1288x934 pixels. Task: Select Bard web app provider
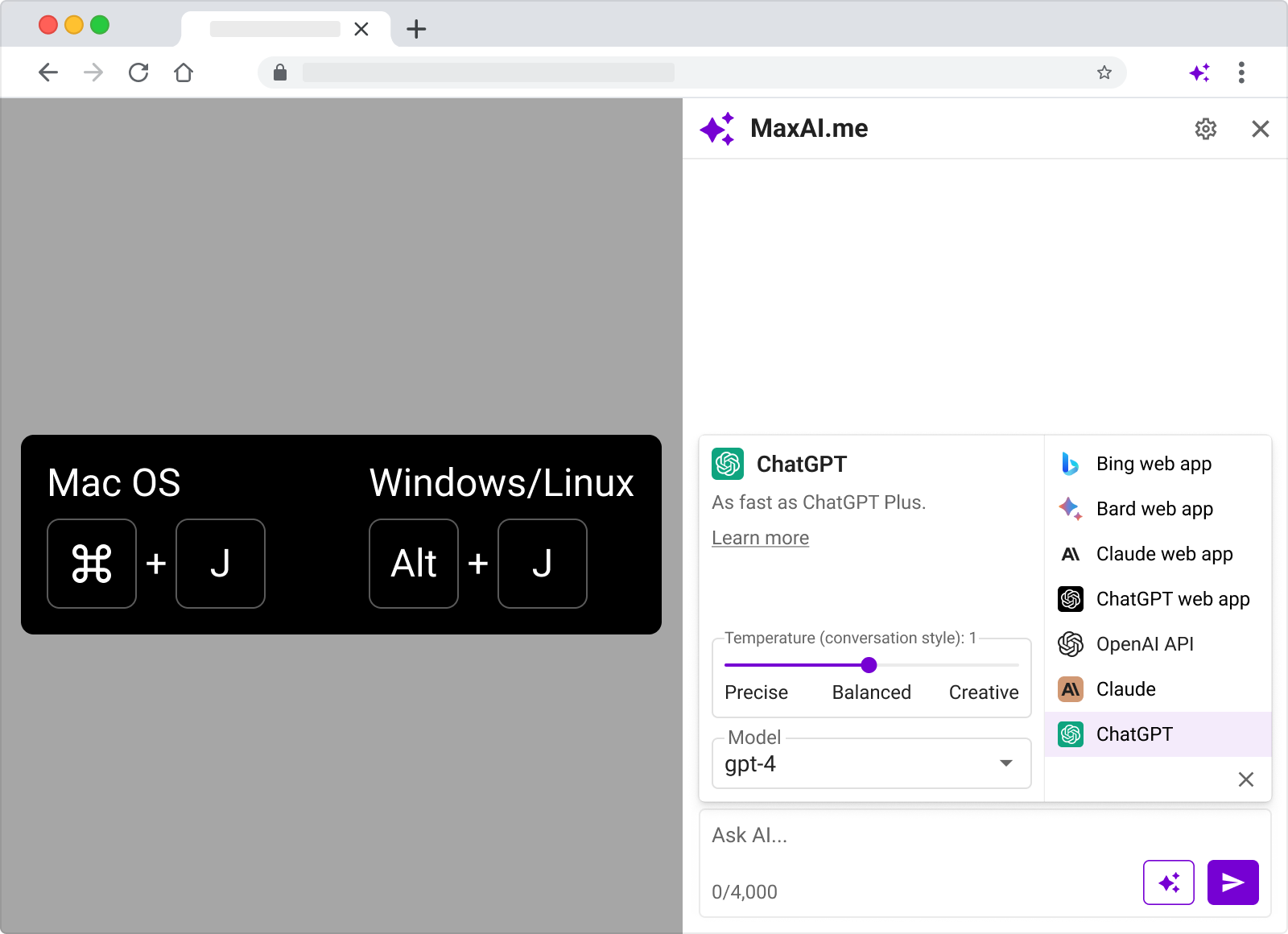click(1158, 509)
